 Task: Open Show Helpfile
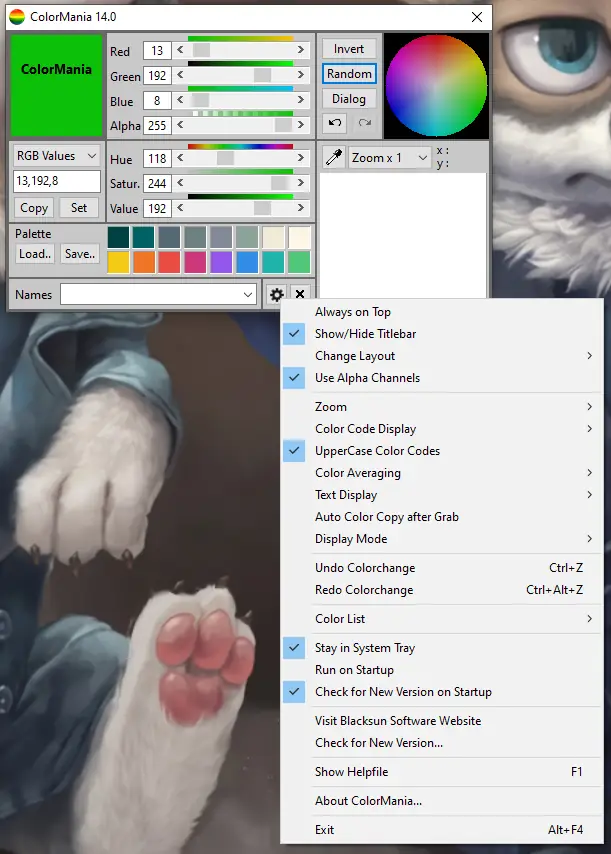coord(442,772)
